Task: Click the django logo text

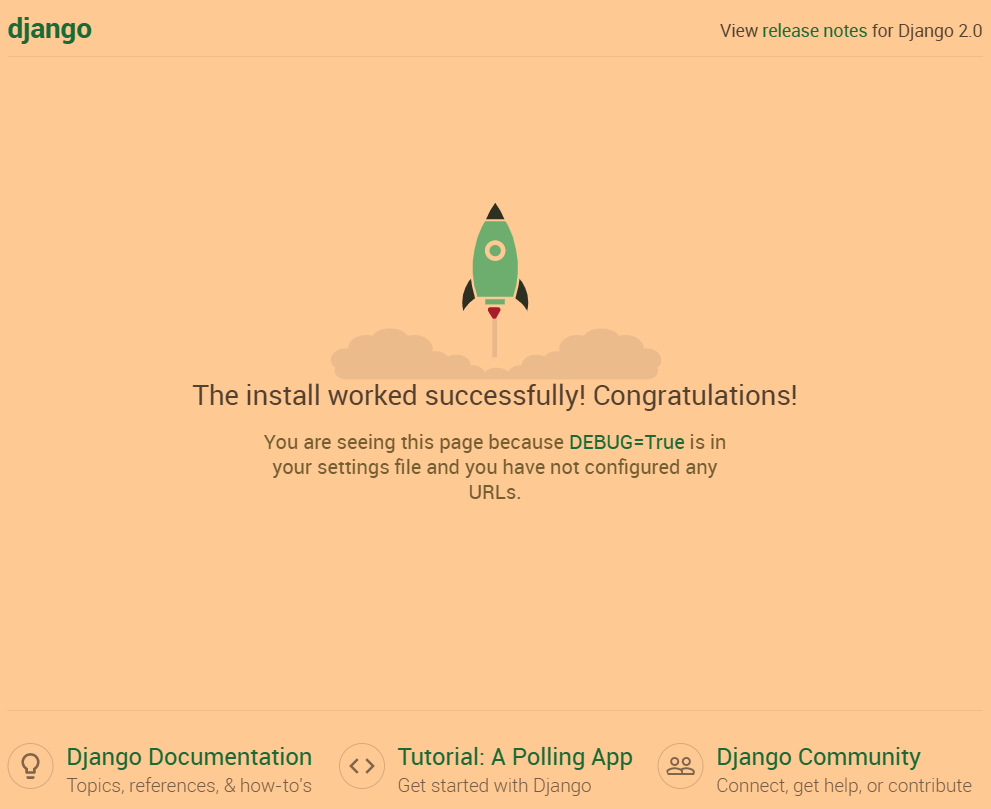Action: [49, 30]
